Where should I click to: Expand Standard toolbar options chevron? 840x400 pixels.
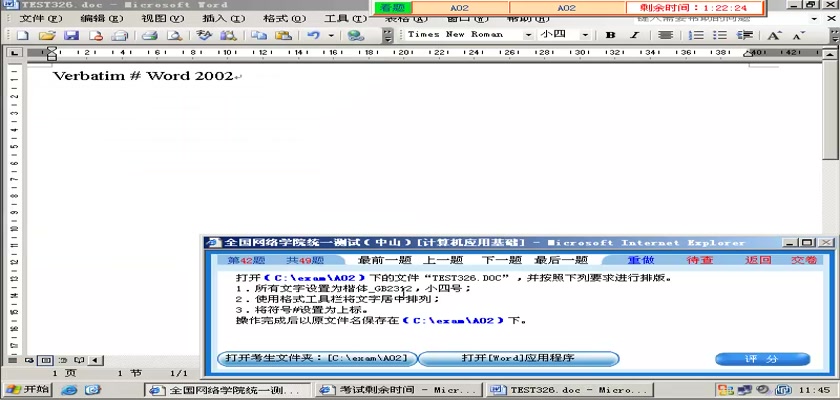pos(388,36)
